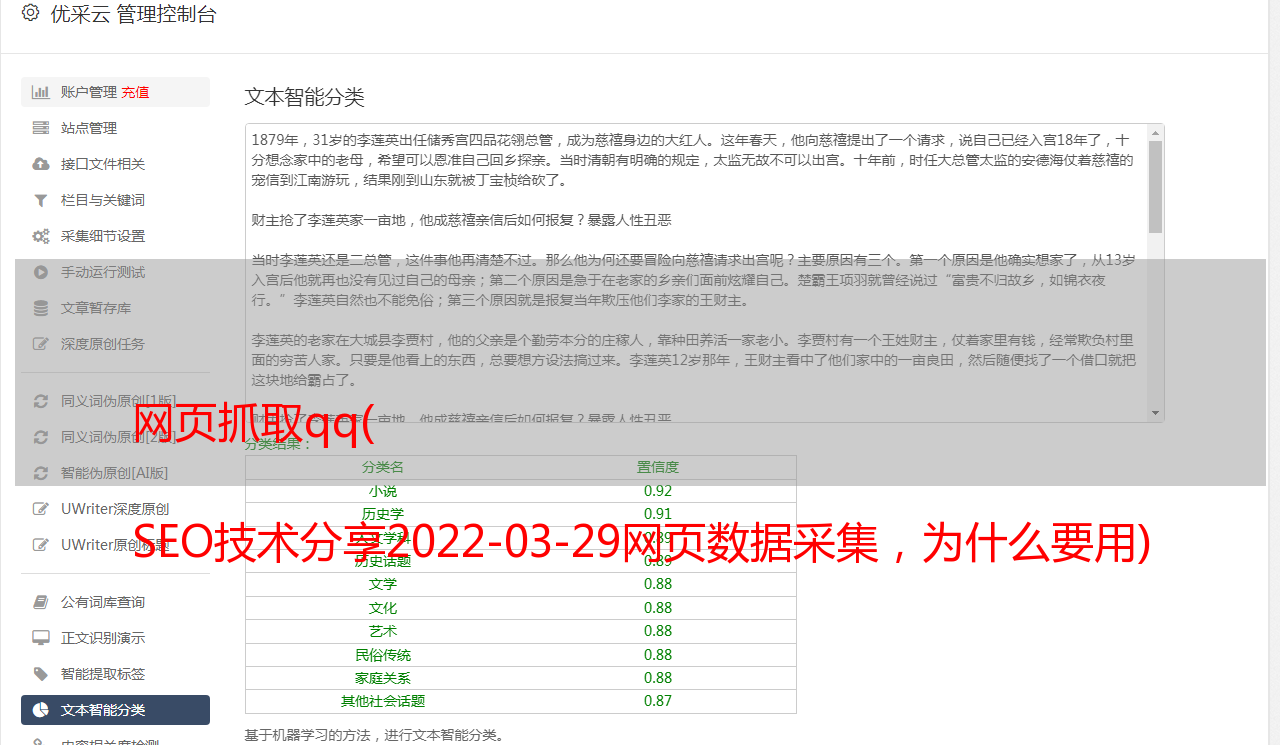Click the refresh icon next to 同义词伪原创[2版]
The height and width of the screenshot is (745, 1280).
41,437
